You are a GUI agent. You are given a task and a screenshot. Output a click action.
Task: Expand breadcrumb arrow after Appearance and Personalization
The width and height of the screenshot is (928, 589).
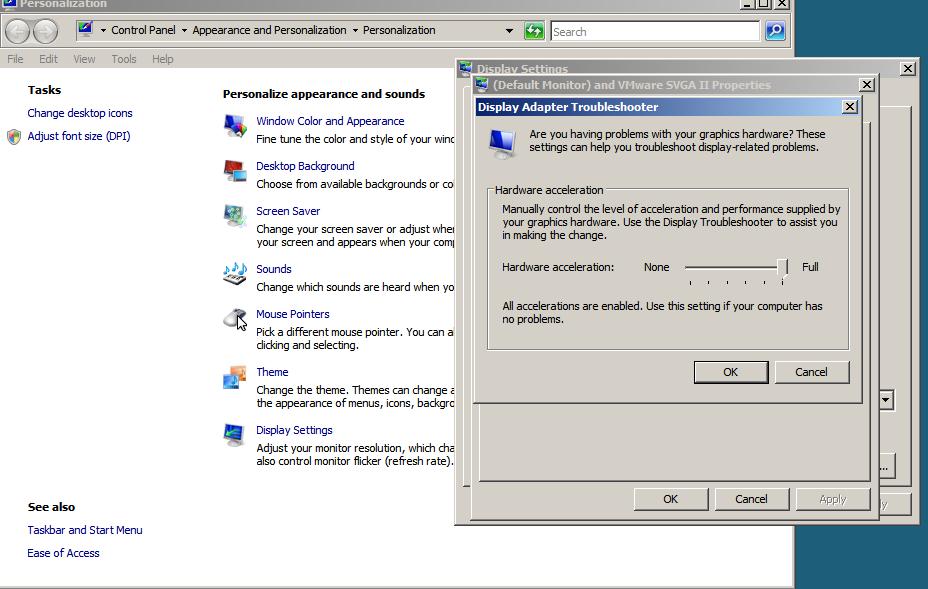(355, 31)
